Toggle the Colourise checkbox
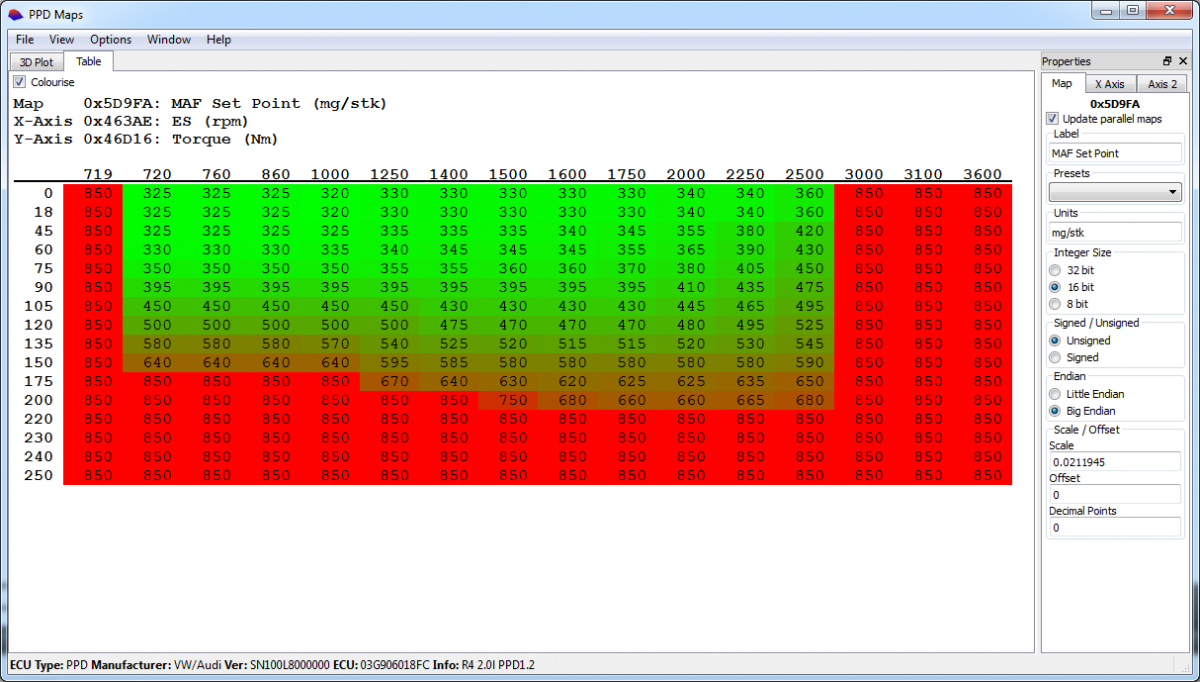The image size is (1200, 682). [19, 82]
